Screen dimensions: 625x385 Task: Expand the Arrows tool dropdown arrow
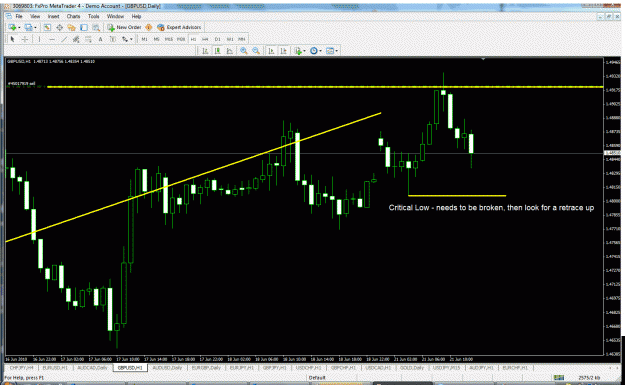pos(131,39)
